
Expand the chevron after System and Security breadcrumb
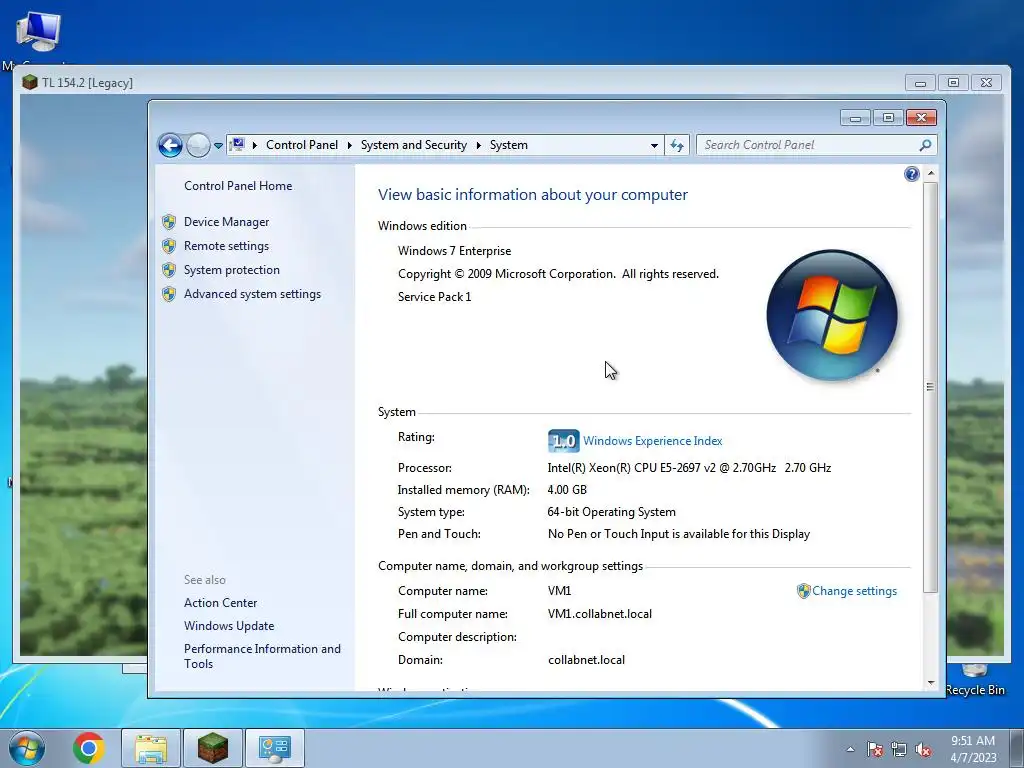pos(479,145)
